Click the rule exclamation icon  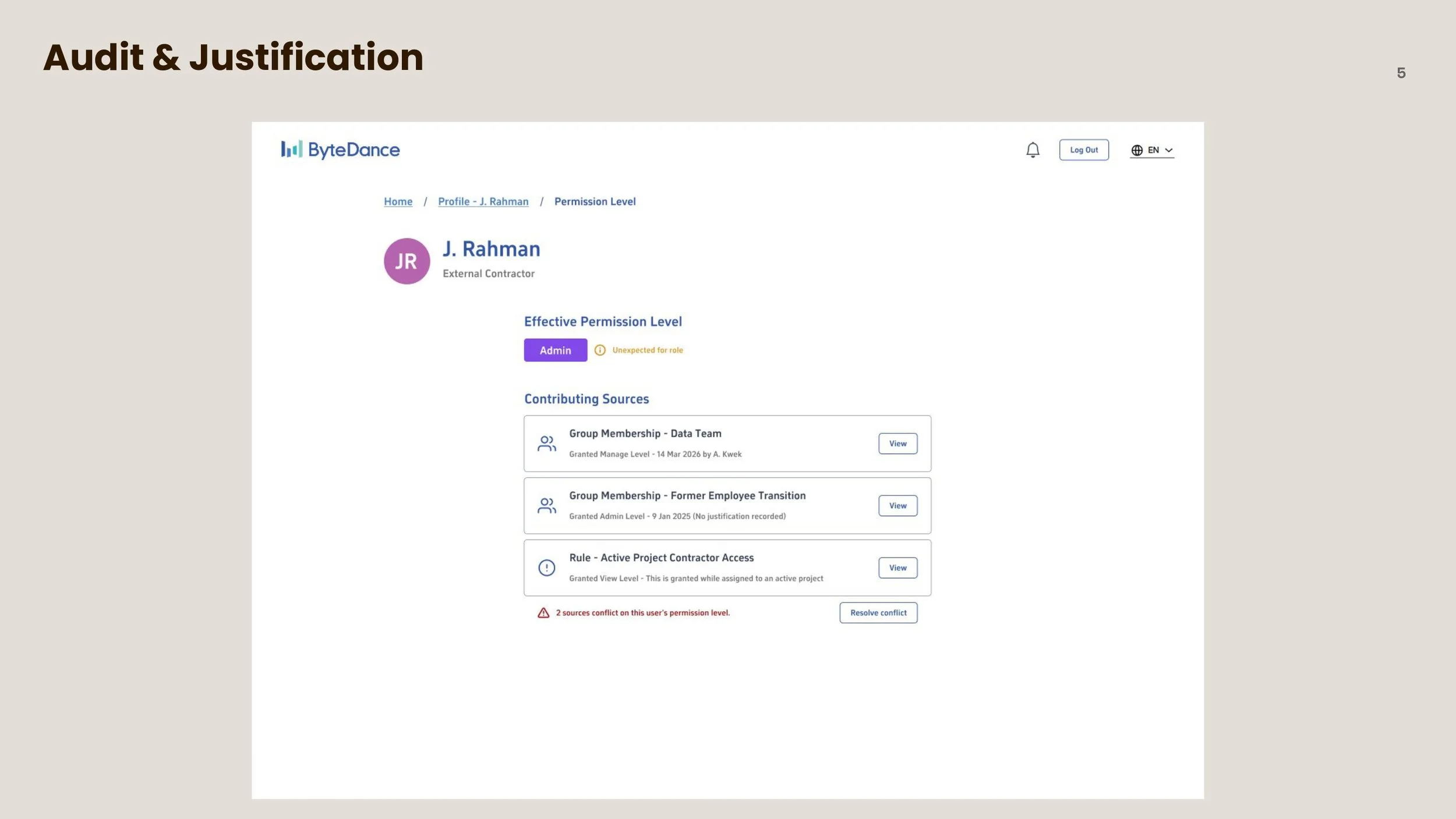pyautogui.click(x=546, y=568)
